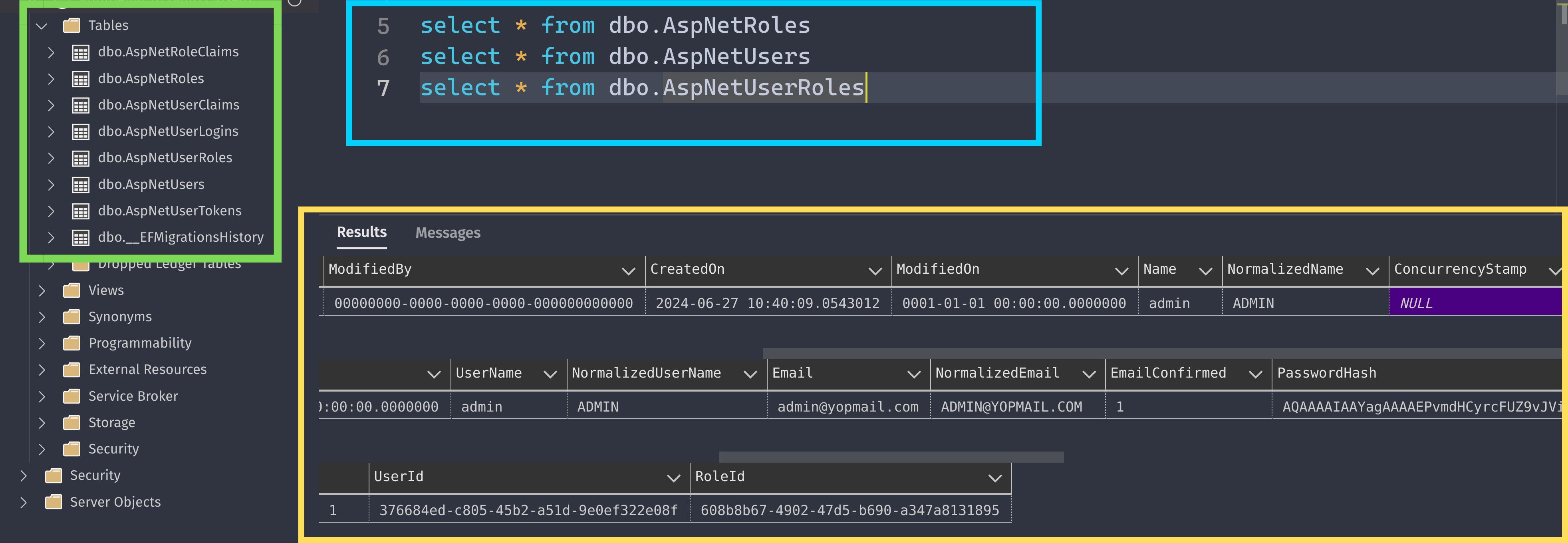Viewport: 1568px width, 543px height.
Task: Open the UserName column dropdown
Action: click(550, 374)
